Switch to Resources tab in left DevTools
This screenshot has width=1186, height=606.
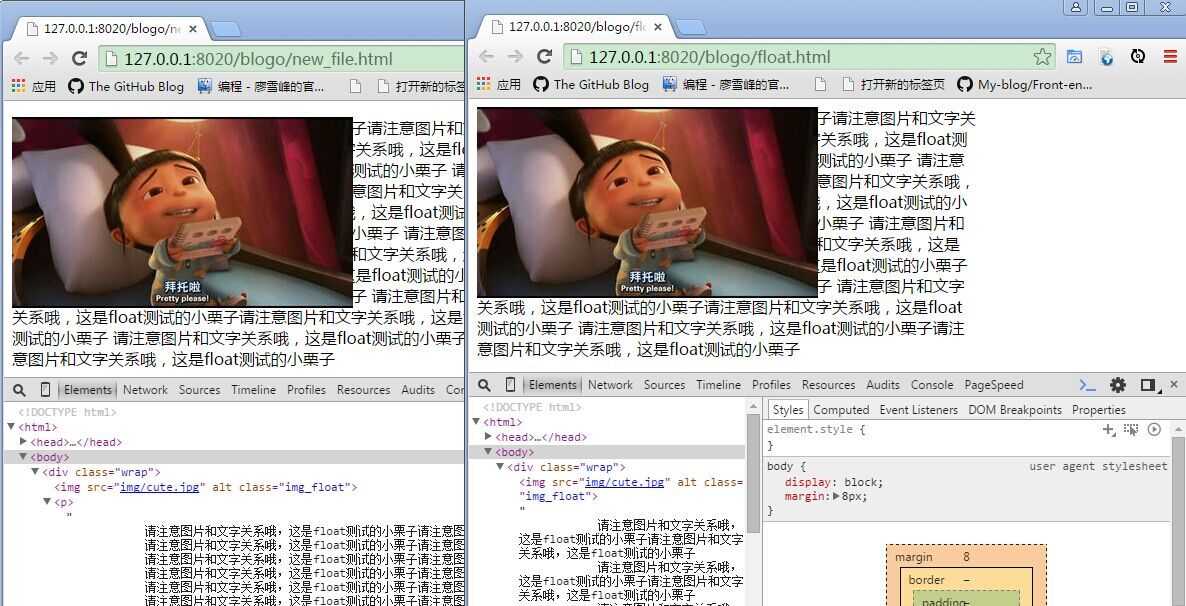pos(363,390)
